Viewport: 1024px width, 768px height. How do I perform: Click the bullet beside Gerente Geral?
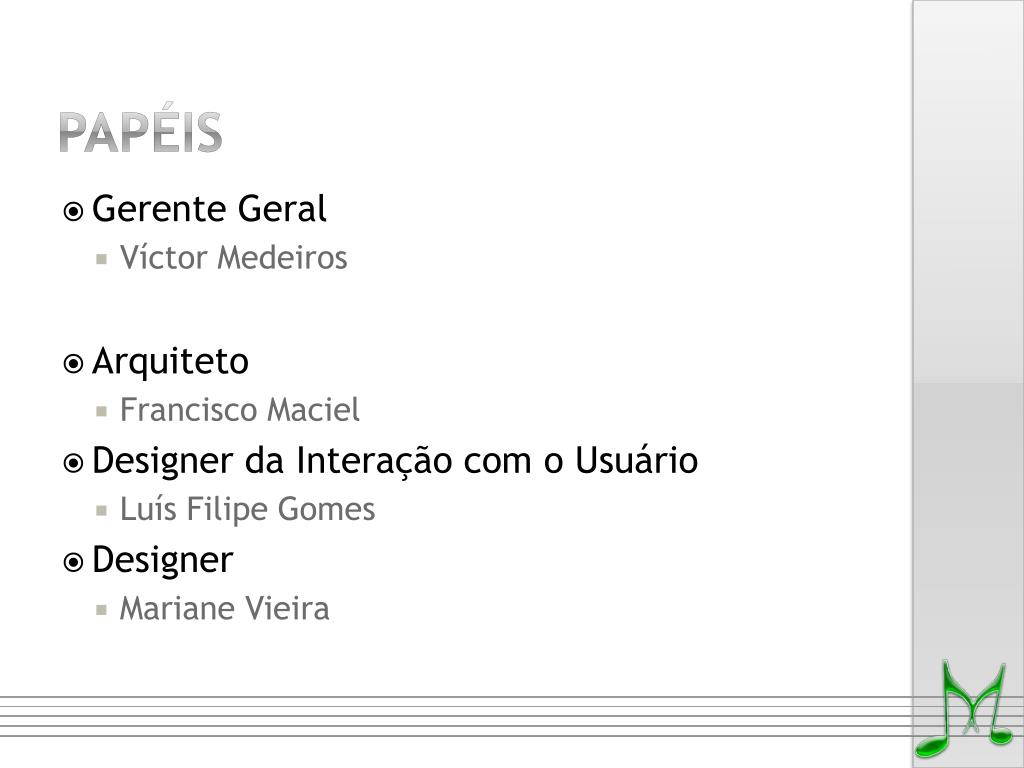[x=73, y=212]
